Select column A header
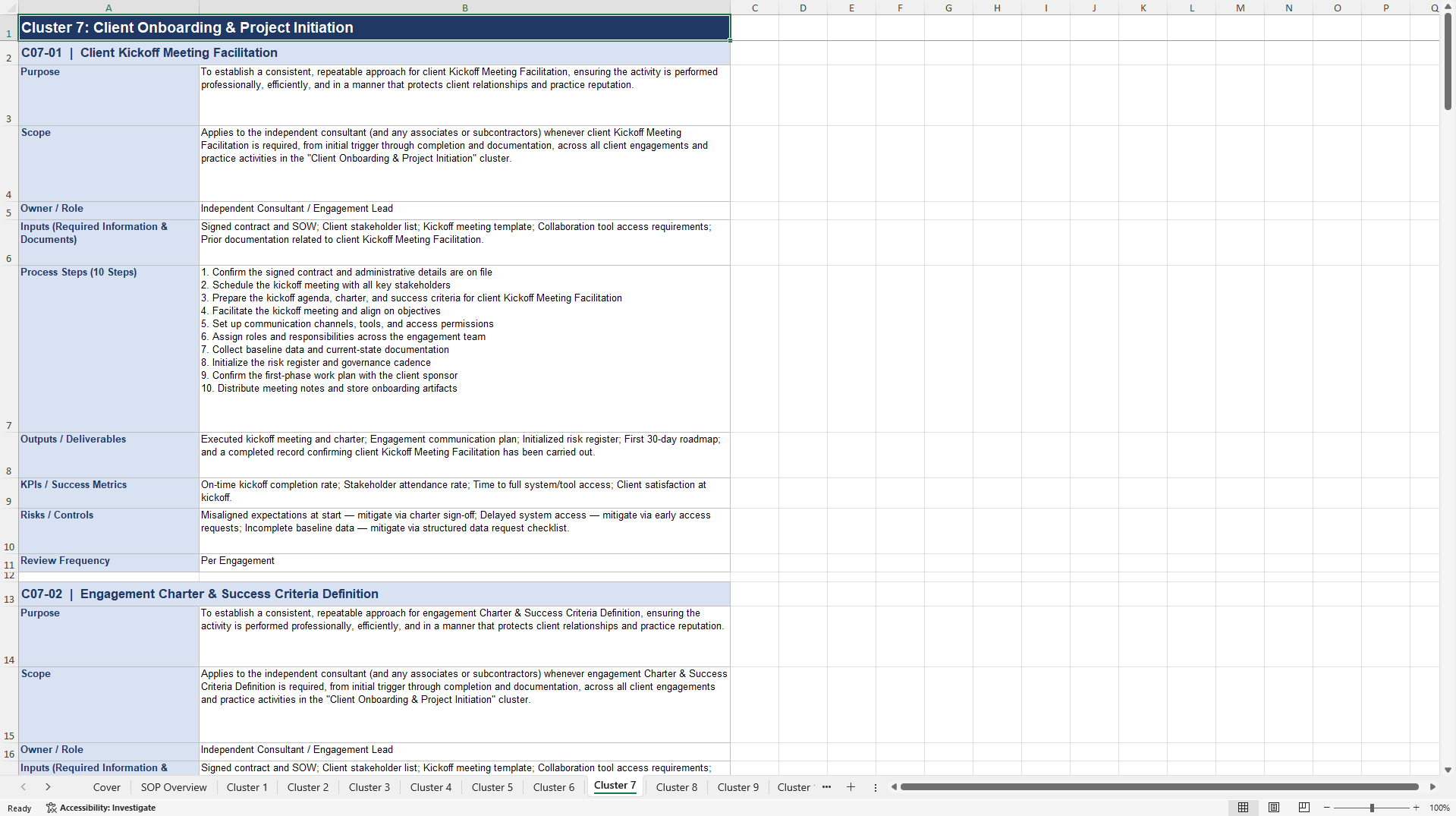This screenshot has width=1456, height=816. point(108,8)
